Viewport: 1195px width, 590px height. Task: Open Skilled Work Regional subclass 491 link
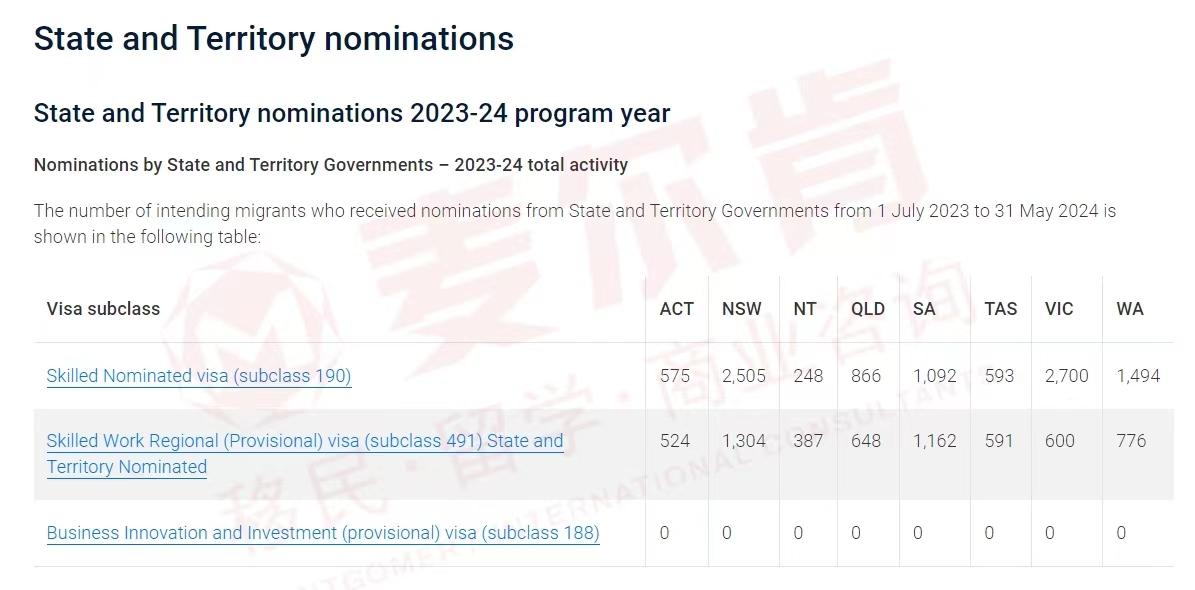305,454
